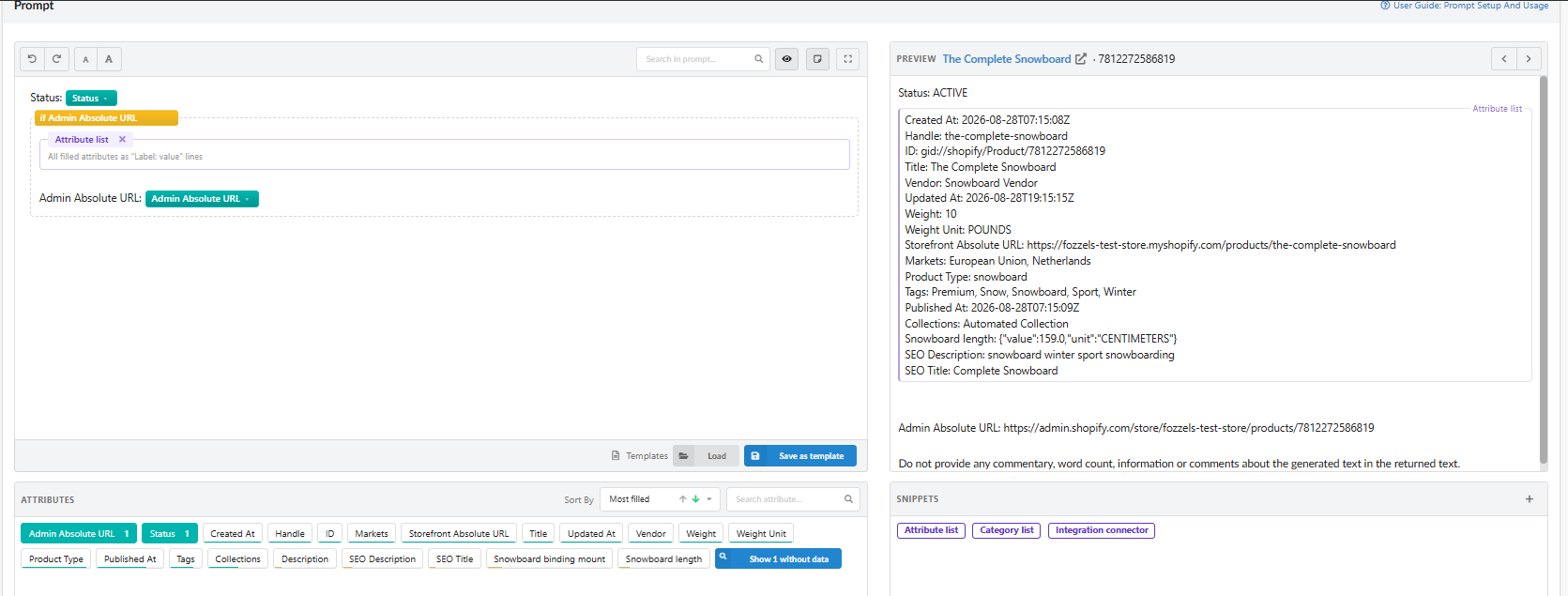Viewport: 1568px width, 596px height.
Task: Select the Collections attribute chip
Action: point(238,559)
